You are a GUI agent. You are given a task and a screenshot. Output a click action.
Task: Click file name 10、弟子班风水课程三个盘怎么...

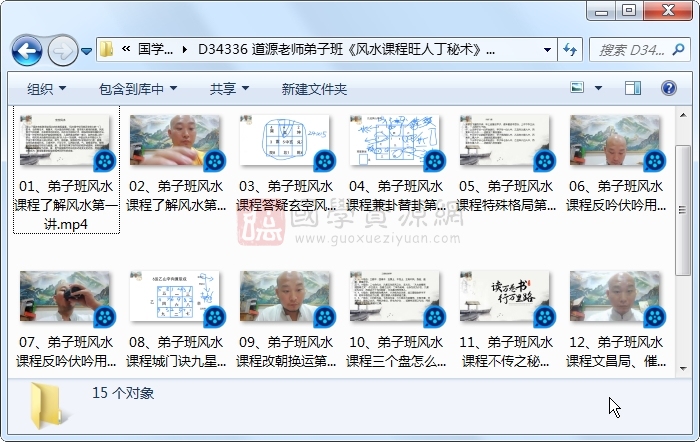point(396,351)
